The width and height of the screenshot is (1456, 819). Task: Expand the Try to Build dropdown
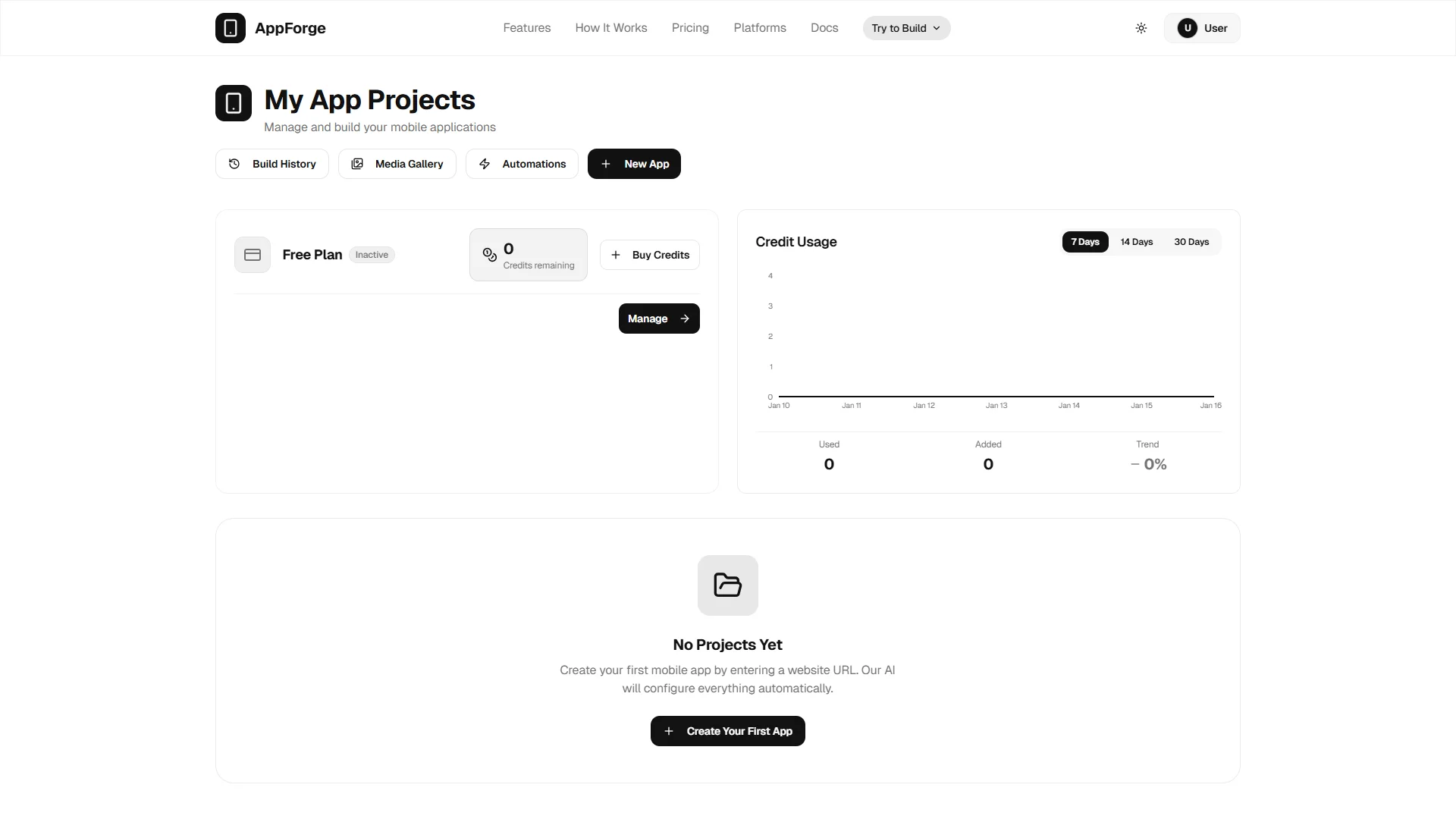pyautogui.click(x=906, y=28)
